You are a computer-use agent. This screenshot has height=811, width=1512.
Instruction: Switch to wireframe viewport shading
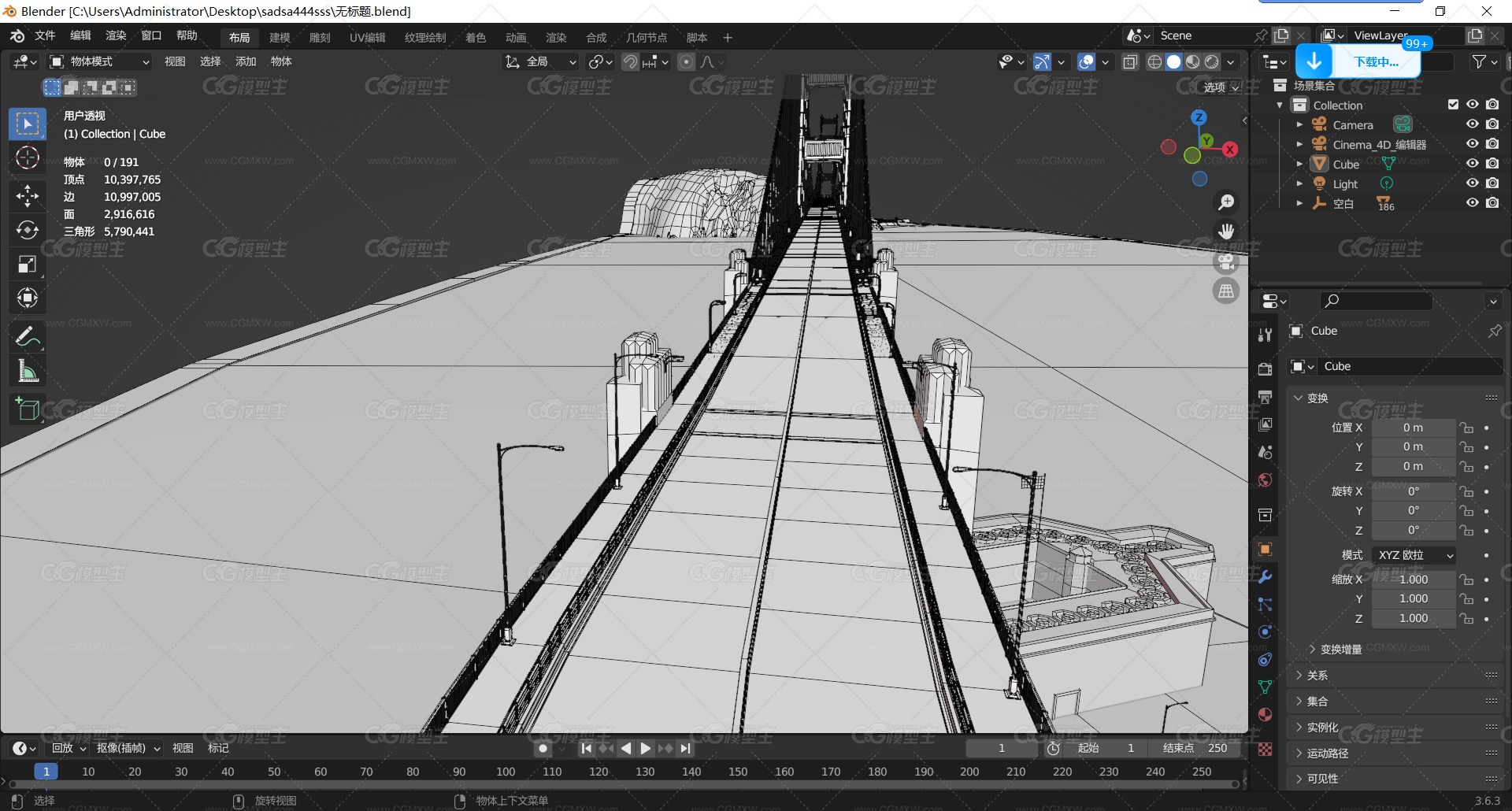1154,61
